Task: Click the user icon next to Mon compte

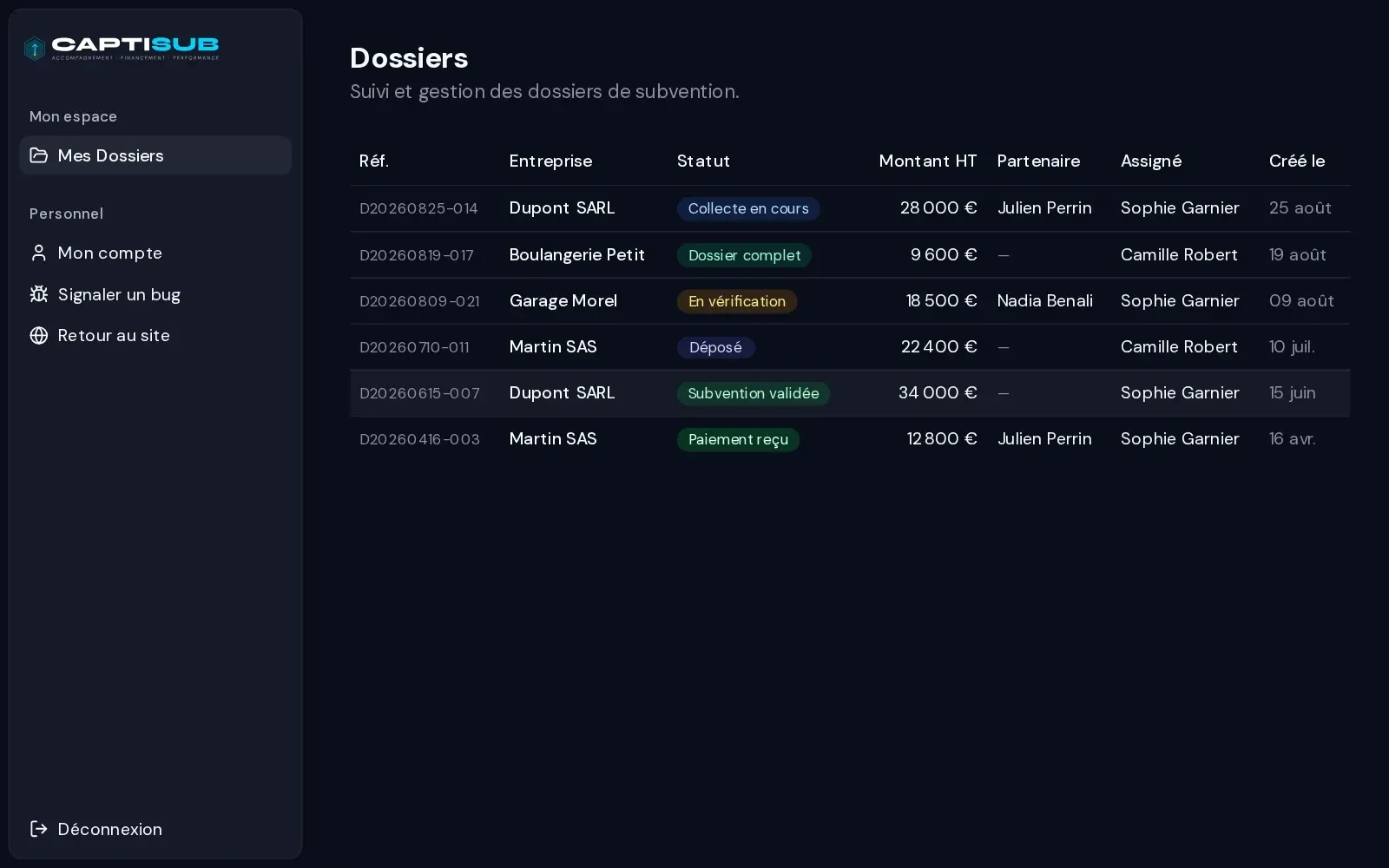Action: (x=38, y=253)
